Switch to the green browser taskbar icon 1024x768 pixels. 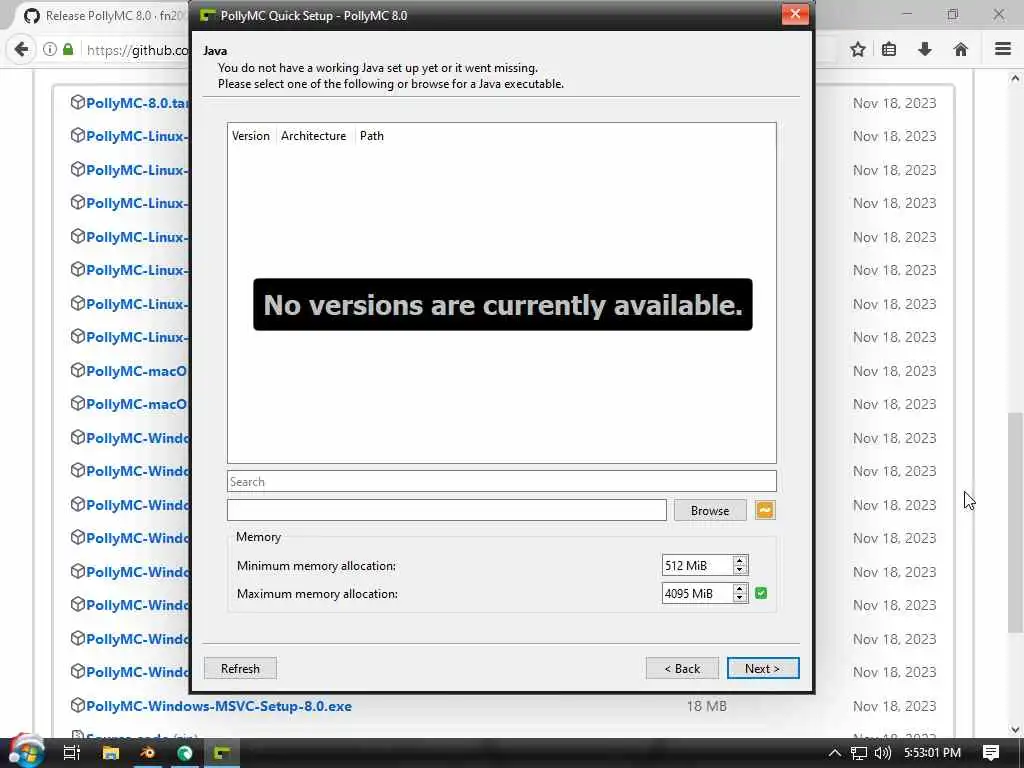pos(185,753)
